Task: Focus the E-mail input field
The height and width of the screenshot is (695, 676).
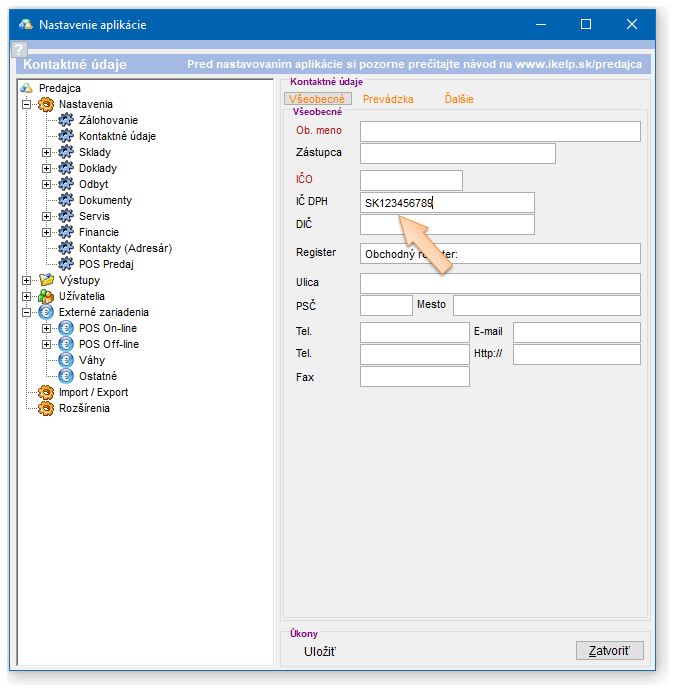Action: [576, 332]
